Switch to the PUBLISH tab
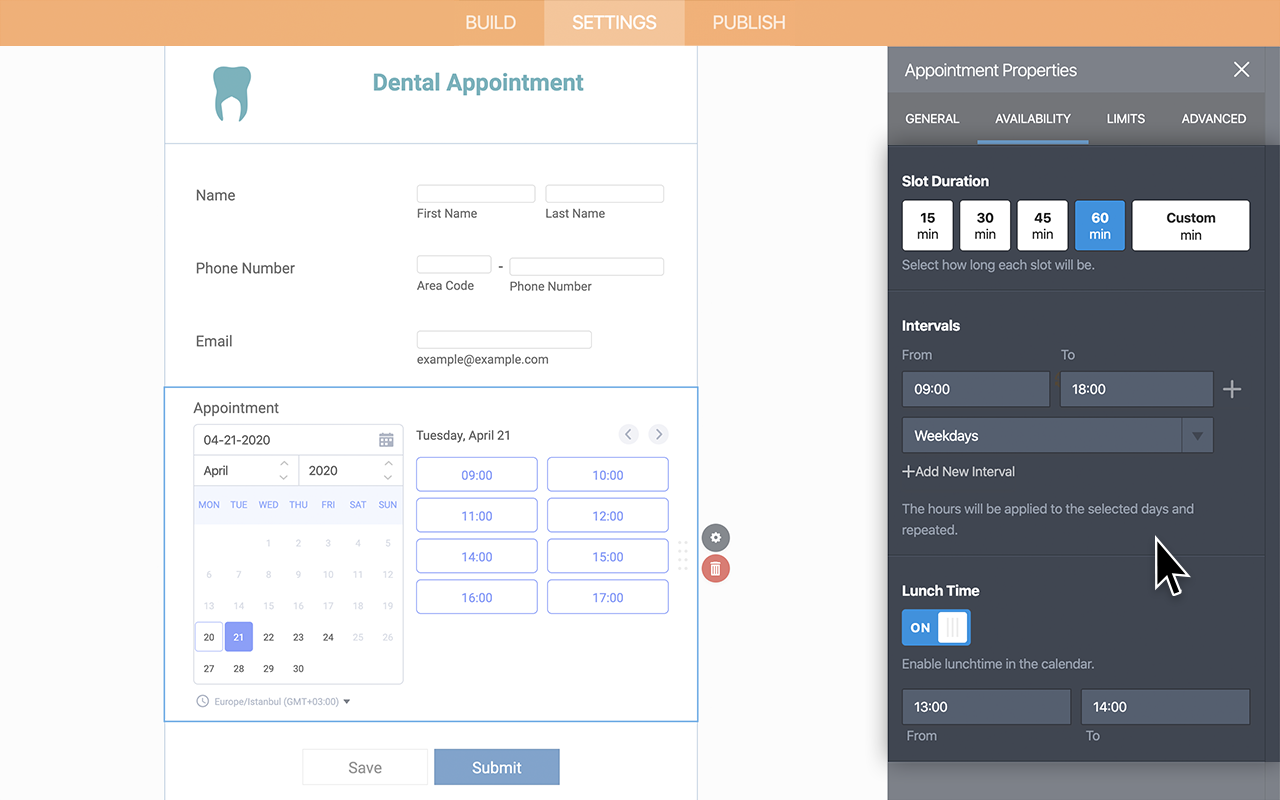 click(x=749, y=22)
